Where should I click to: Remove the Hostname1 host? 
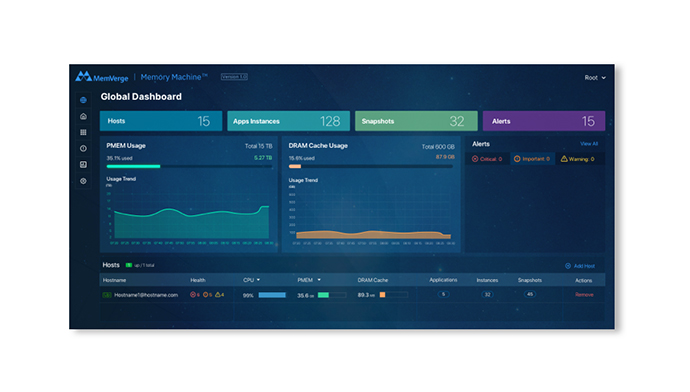click(584, 295)
